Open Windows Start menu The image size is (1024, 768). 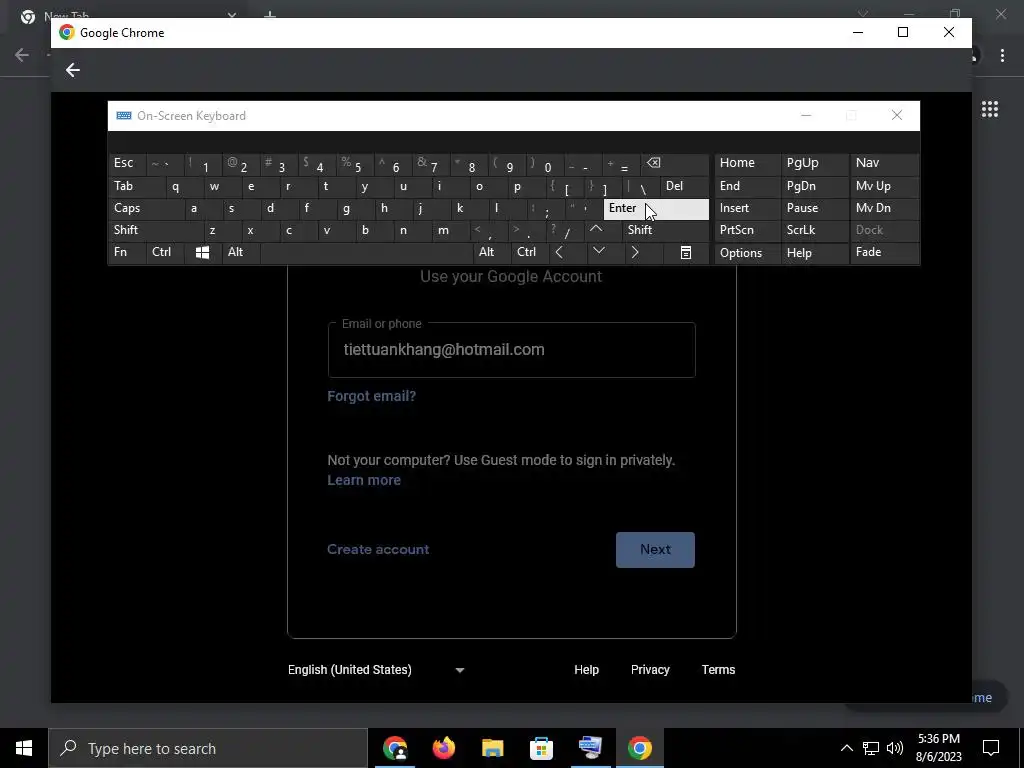click(24, 748)
